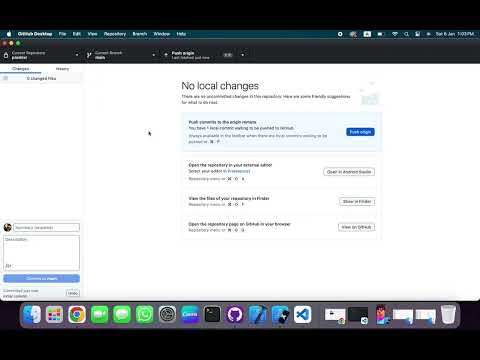480x360 pixels.
Task: Launch Google Chrome from the Dock
Action: pyautogui.click(x=77, y=314)
